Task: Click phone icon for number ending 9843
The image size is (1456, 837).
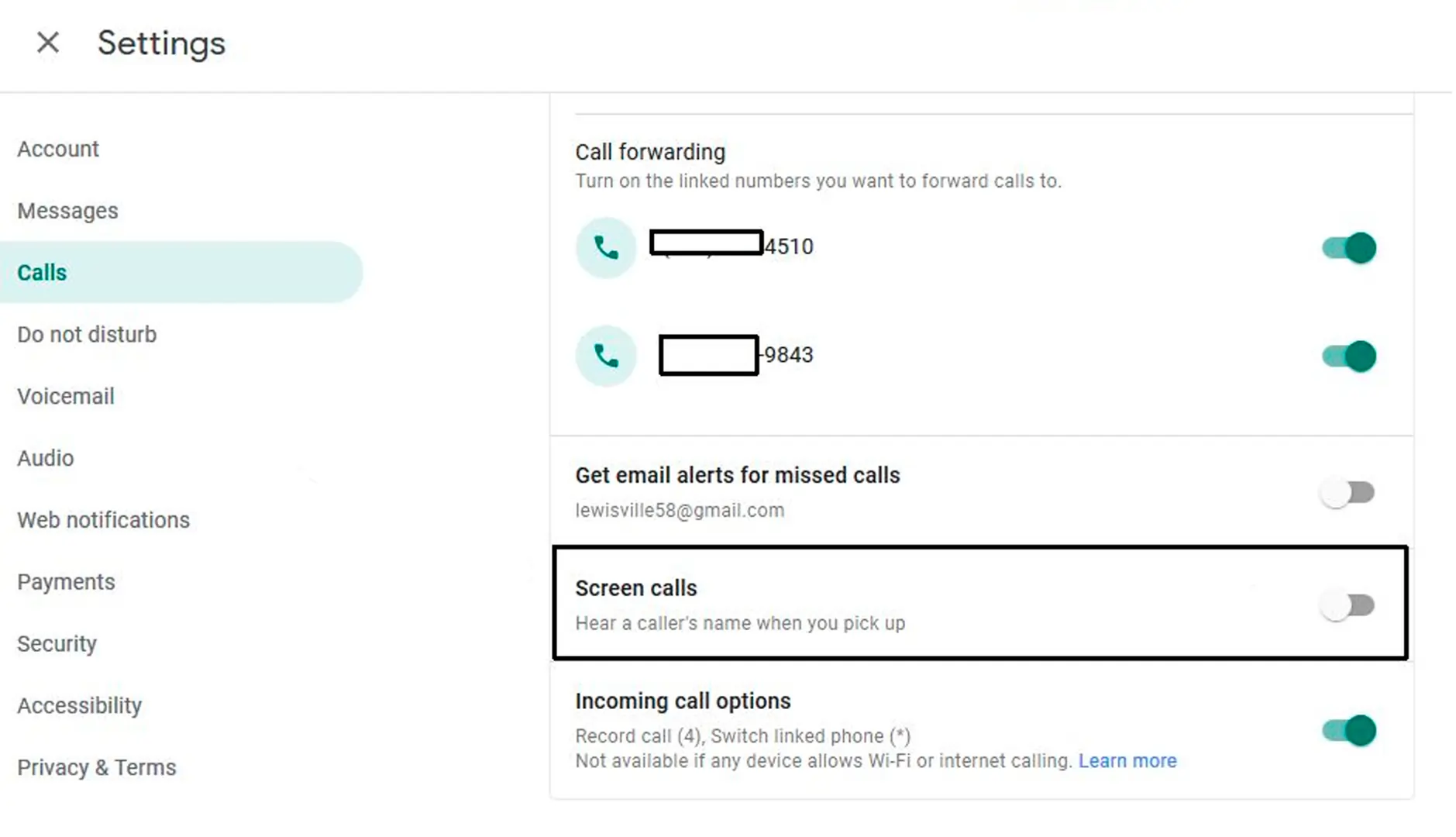Action: (x=606, y=356)
